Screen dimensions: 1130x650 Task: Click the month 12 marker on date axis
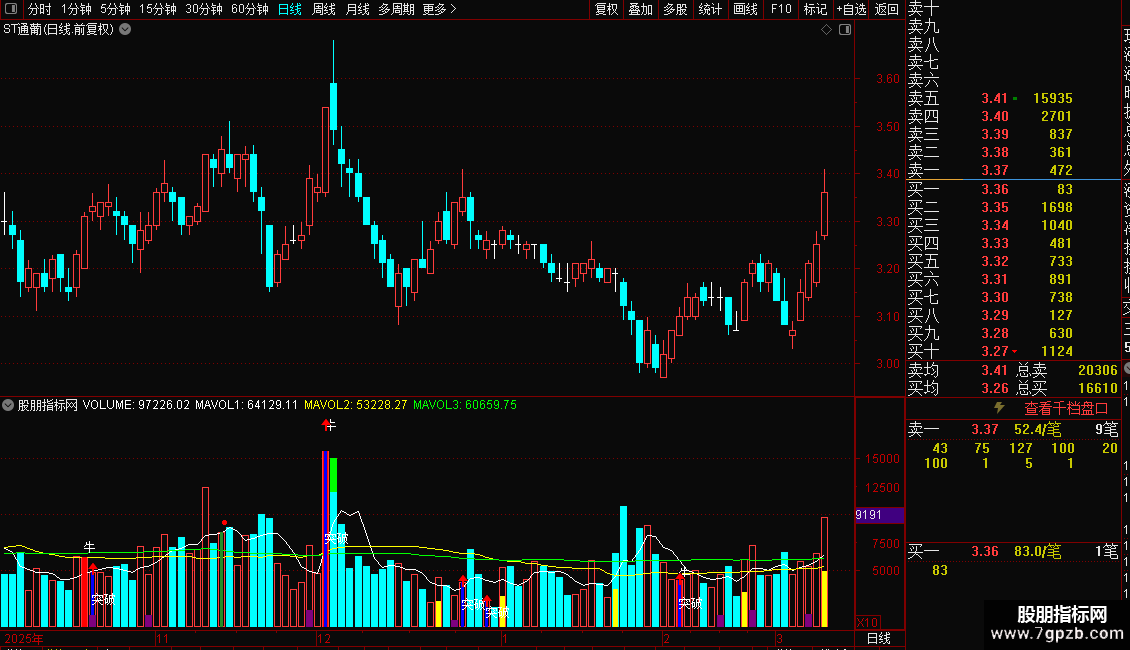click(x=324, y=639)
